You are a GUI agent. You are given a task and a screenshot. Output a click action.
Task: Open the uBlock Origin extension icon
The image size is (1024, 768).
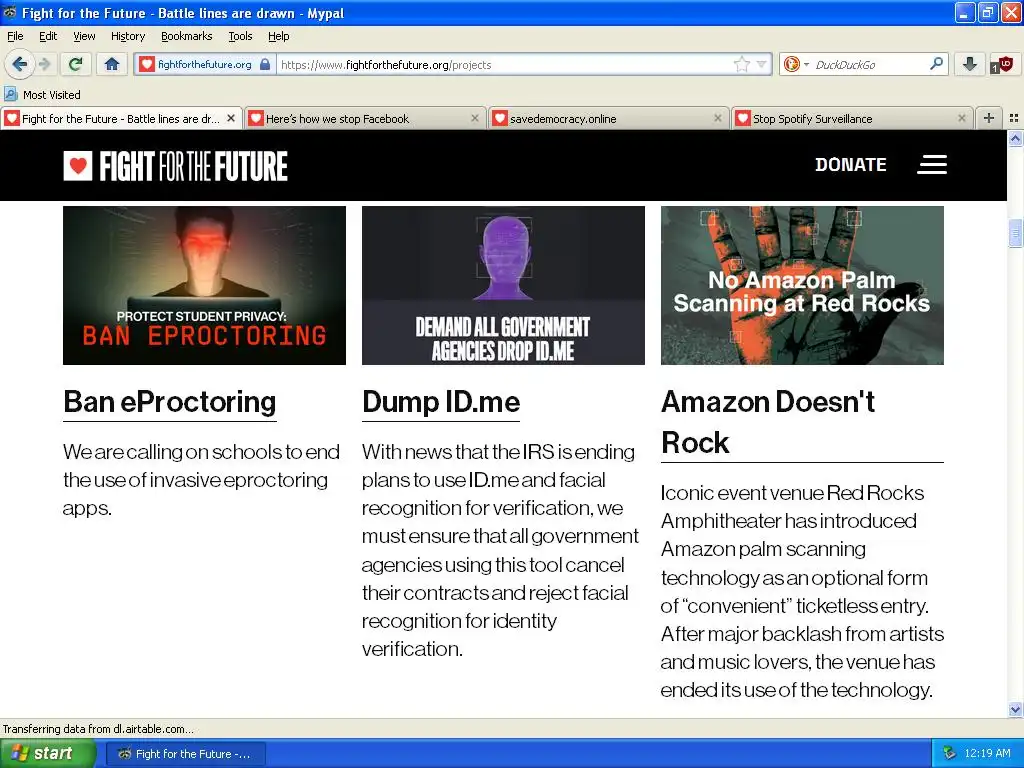pyautogui.click(x=1002, y=64)
